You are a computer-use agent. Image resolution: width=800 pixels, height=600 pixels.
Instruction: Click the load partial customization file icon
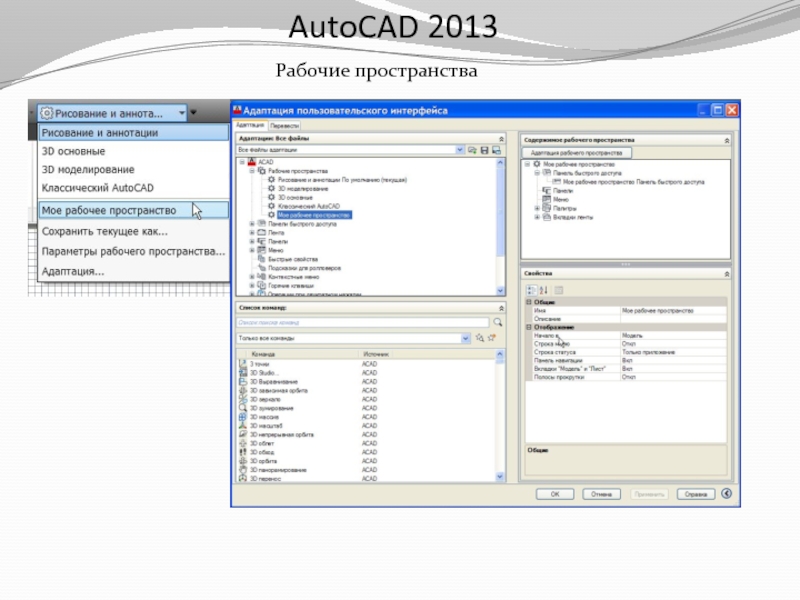click(473, 150)
